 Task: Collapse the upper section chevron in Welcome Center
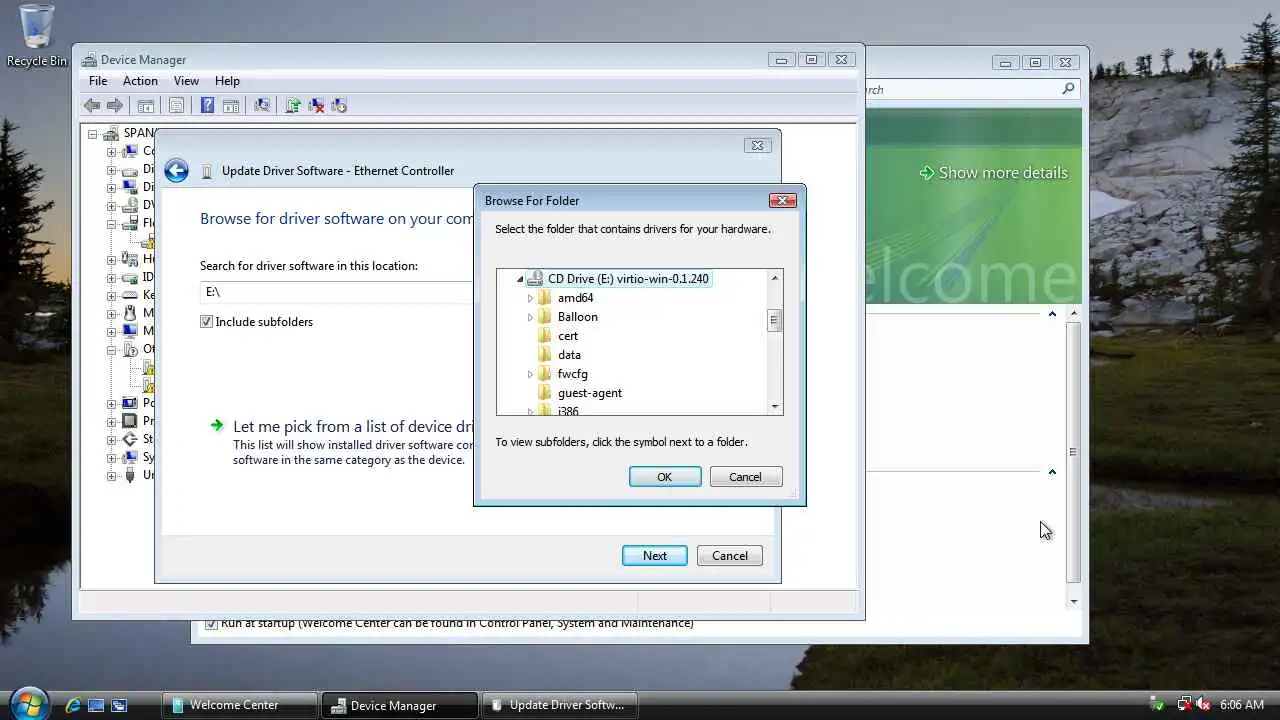pos(1052,314)
